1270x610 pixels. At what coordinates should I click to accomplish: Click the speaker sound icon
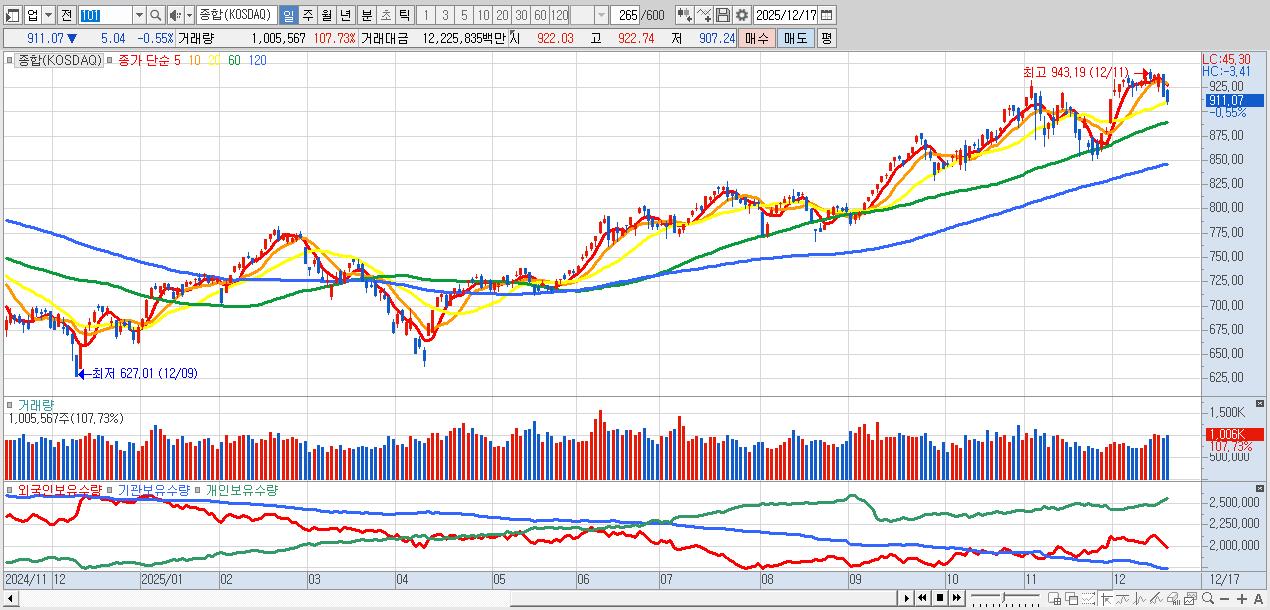point(174,16)
